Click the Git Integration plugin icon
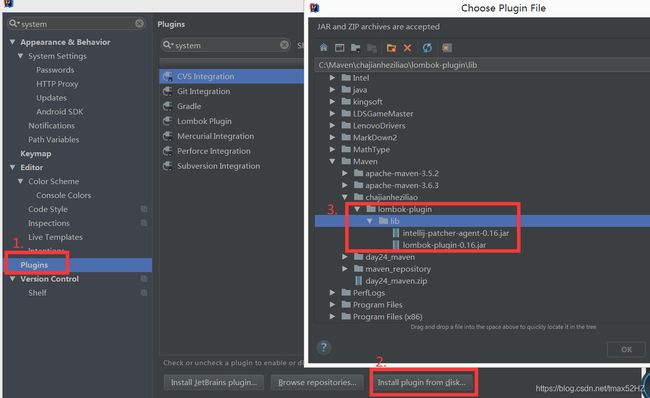The height and width of the screenshot is (398, 650). pos(168,91)
